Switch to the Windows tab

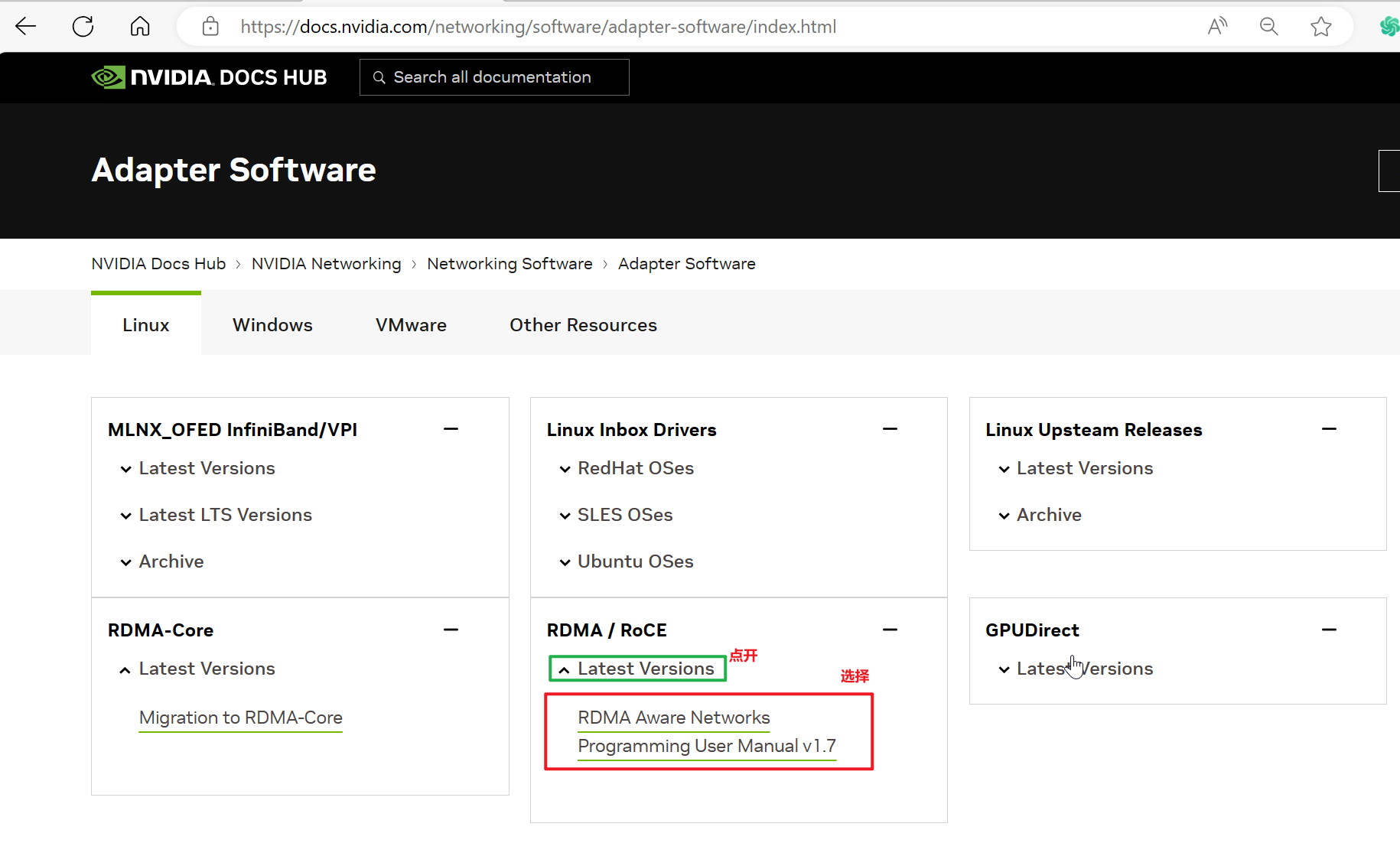click(x=272, y=325)
